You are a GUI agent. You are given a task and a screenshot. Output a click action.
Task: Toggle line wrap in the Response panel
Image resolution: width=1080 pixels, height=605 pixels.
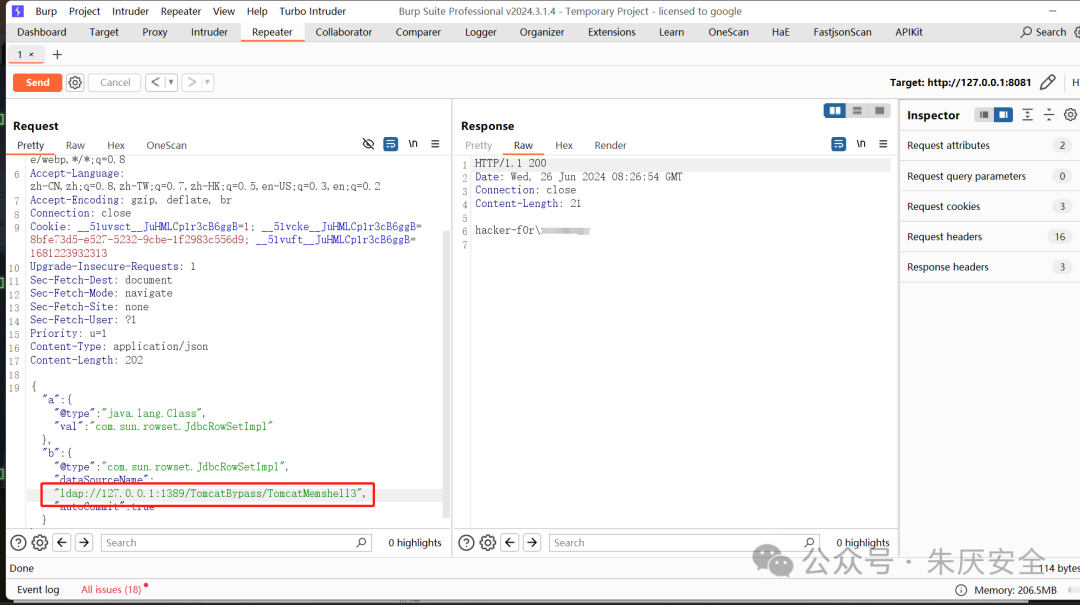[838, 144]
